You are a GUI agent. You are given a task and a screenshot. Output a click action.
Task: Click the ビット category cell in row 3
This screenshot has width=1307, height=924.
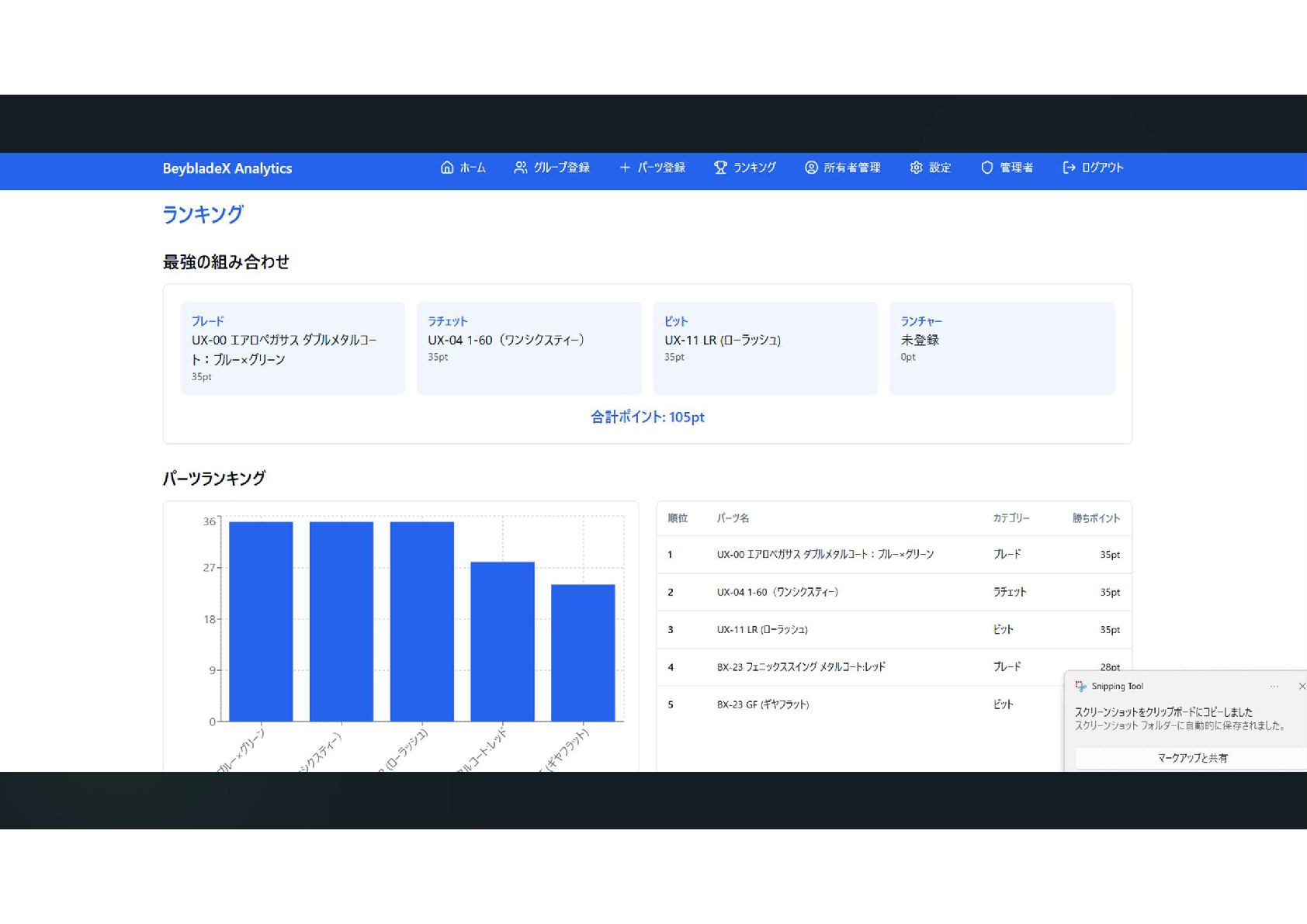(x=1004, y=630)
